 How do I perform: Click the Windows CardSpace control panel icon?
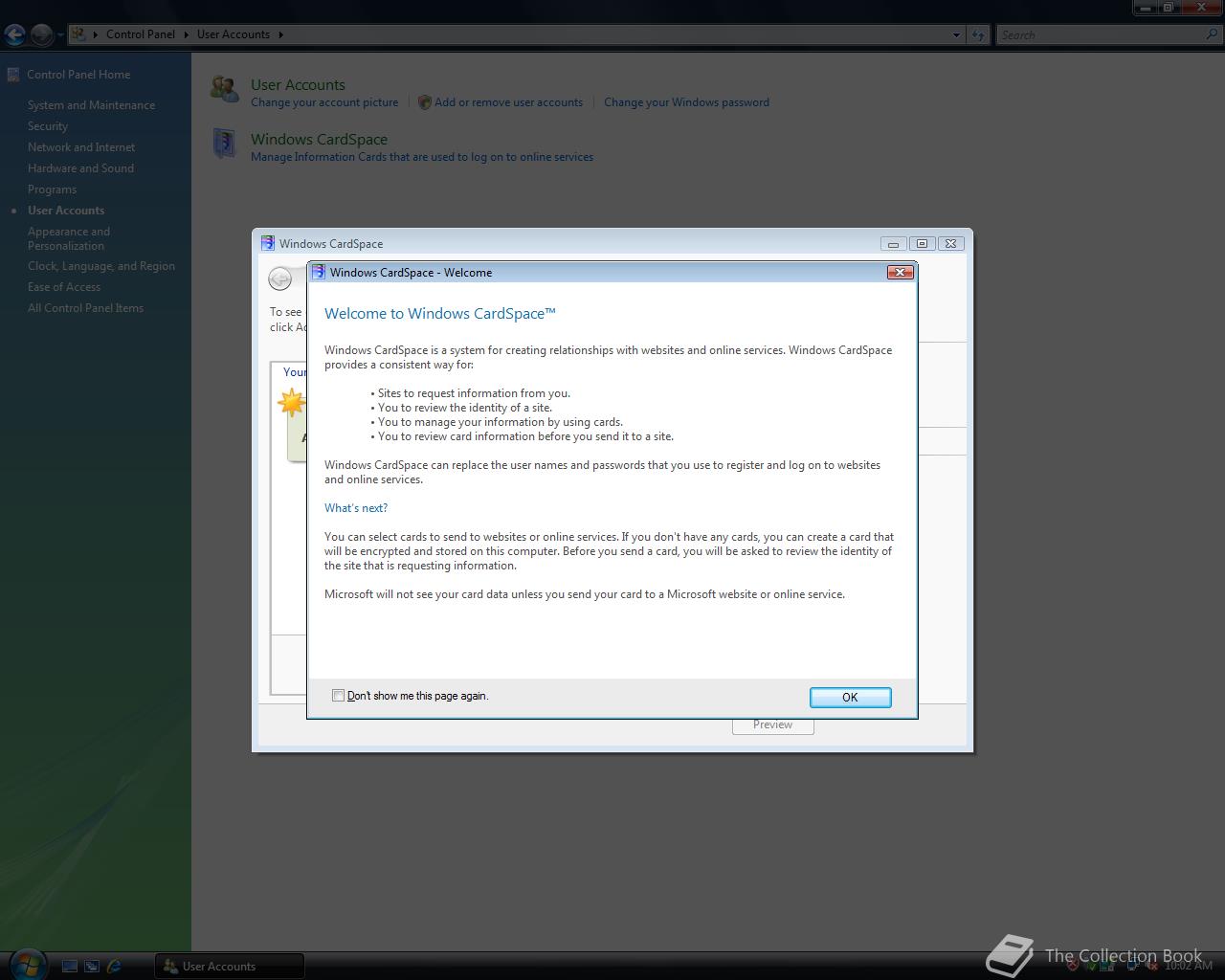(x=224, y=144)
